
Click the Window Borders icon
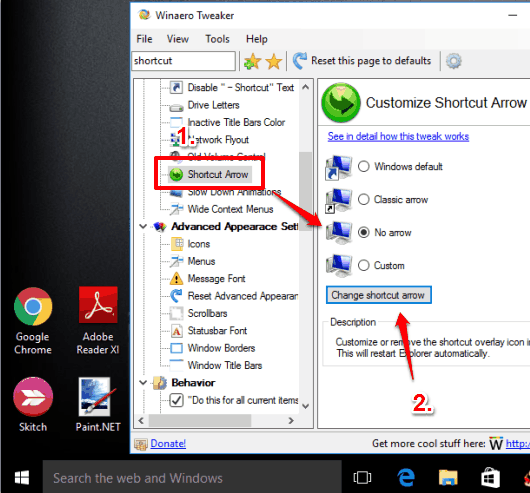tap(176, 348)
